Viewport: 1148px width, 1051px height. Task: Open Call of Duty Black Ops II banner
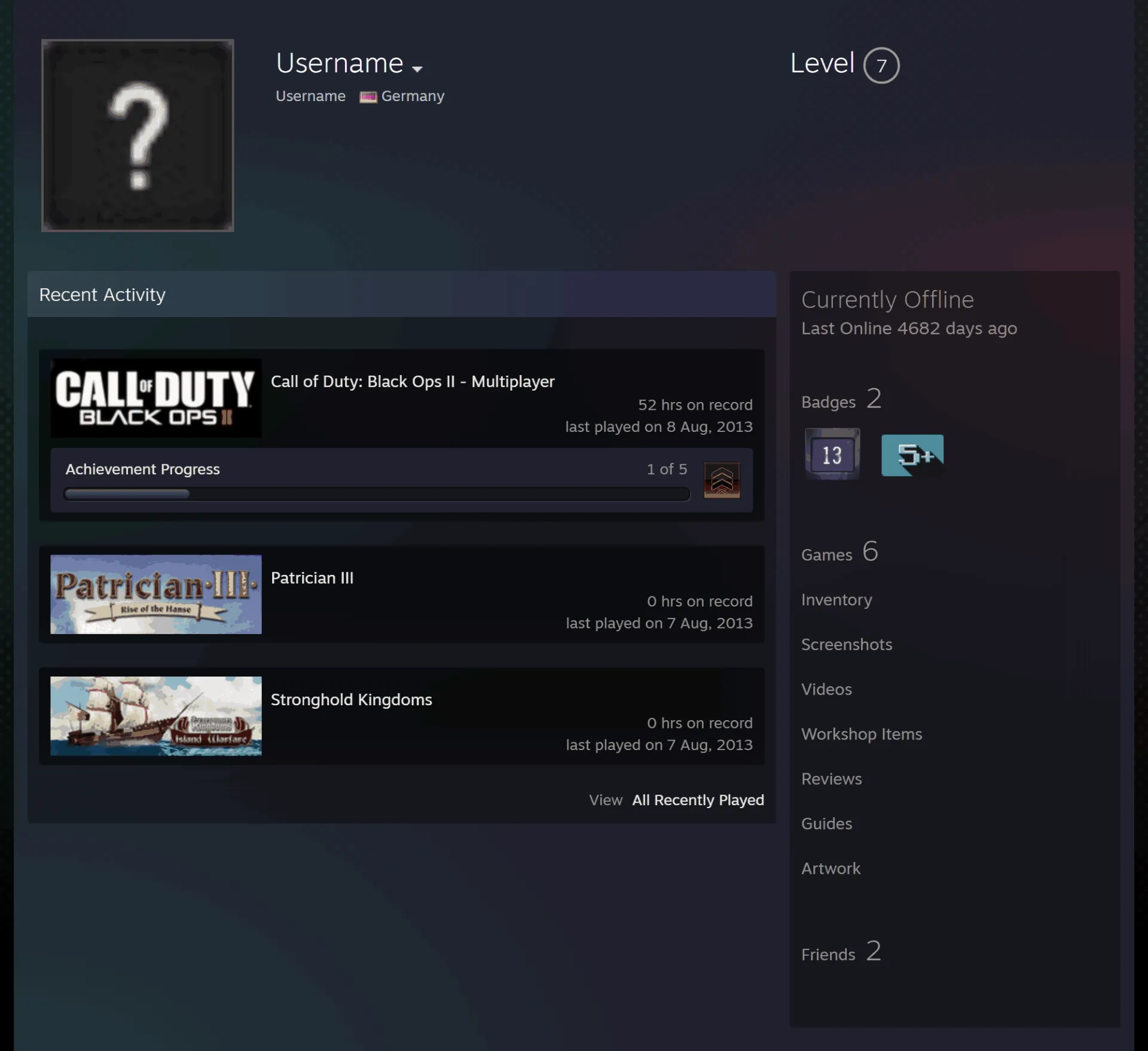(x=156, y=398)
